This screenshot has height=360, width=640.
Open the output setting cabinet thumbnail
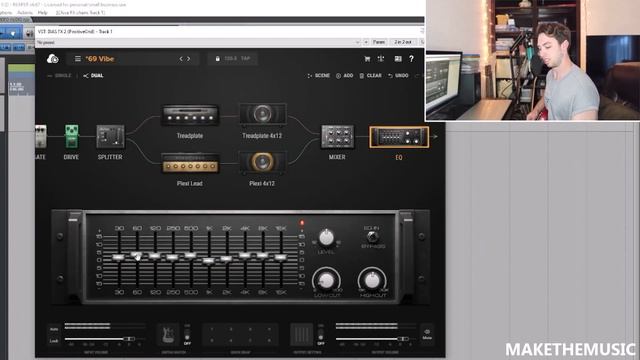tap(302, 335)
